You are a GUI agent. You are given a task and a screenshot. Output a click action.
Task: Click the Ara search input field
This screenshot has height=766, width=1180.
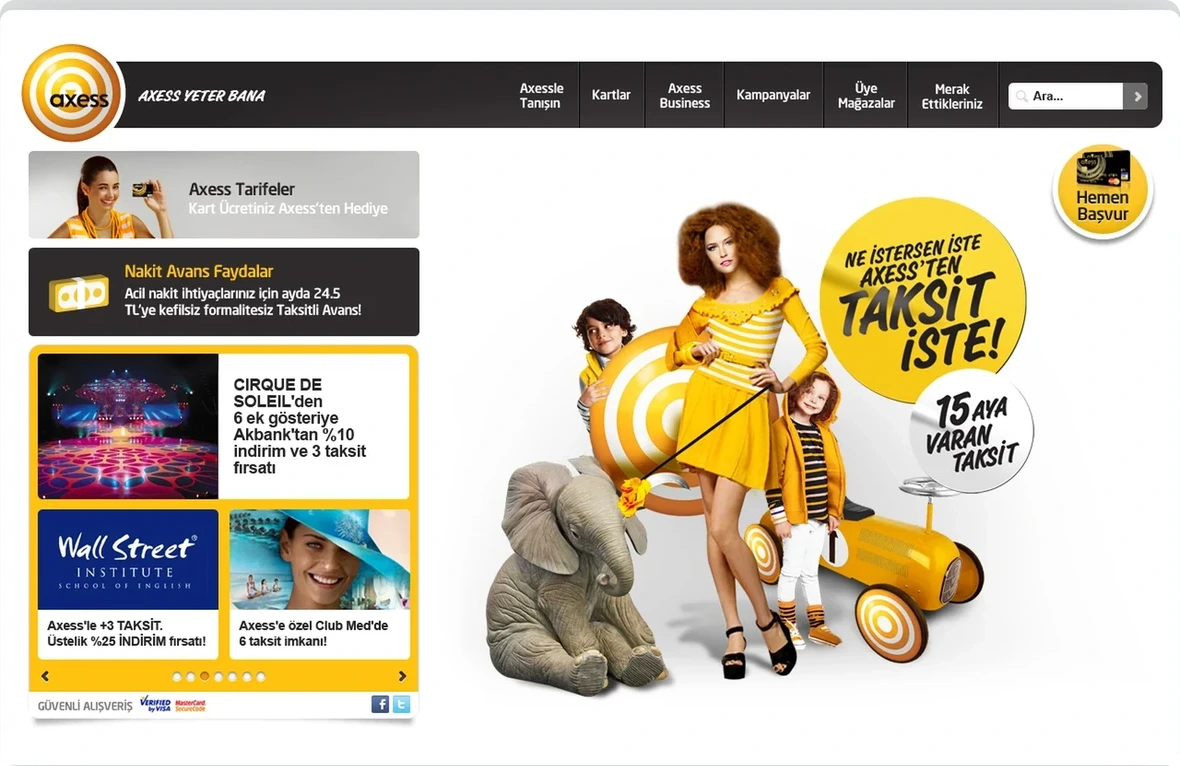point(1066,96)
